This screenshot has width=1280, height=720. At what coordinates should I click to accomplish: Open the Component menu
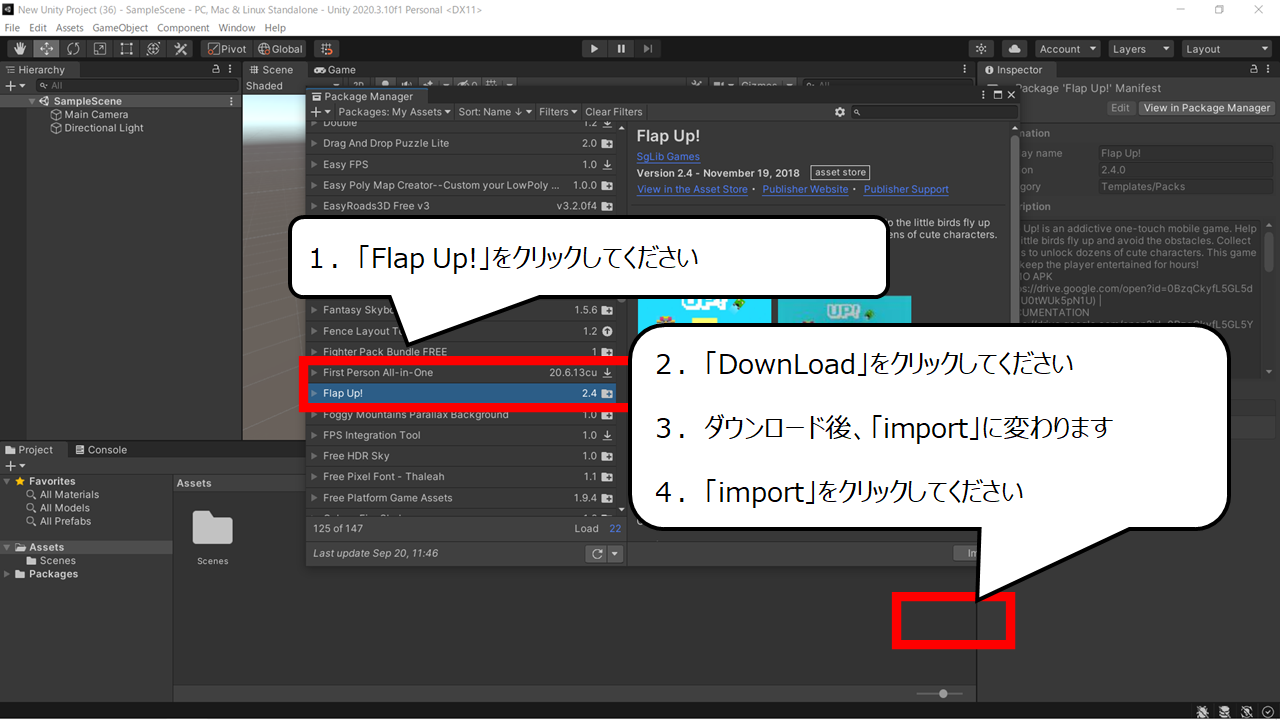[183, 28]
